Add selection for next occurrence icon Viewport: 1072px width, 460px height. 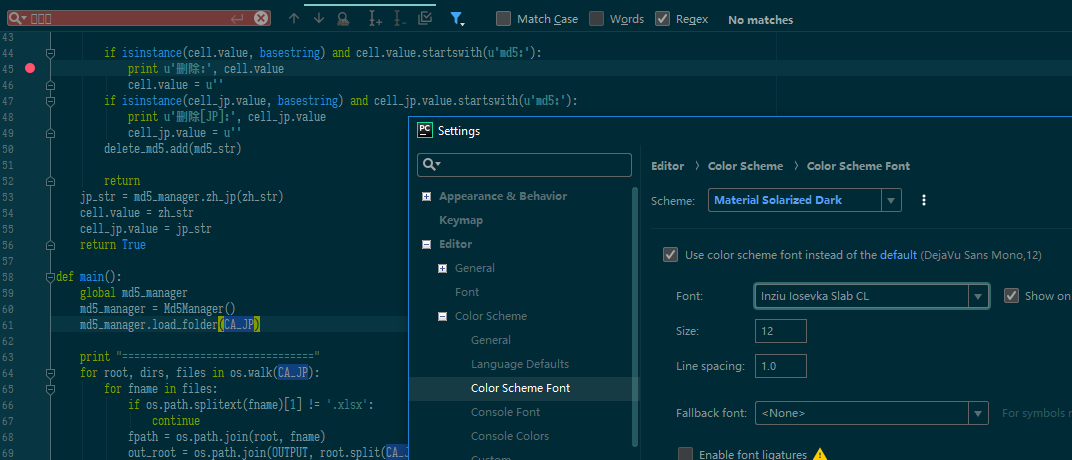click(375, 19)
